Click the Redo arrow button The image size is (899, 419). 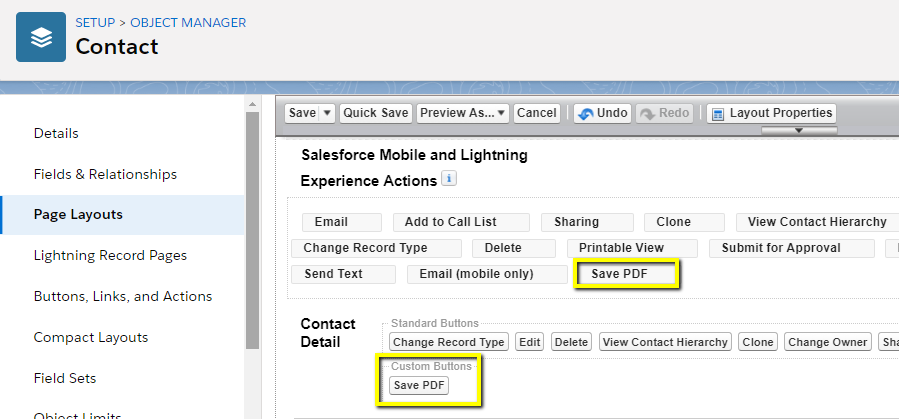(664, 113)
